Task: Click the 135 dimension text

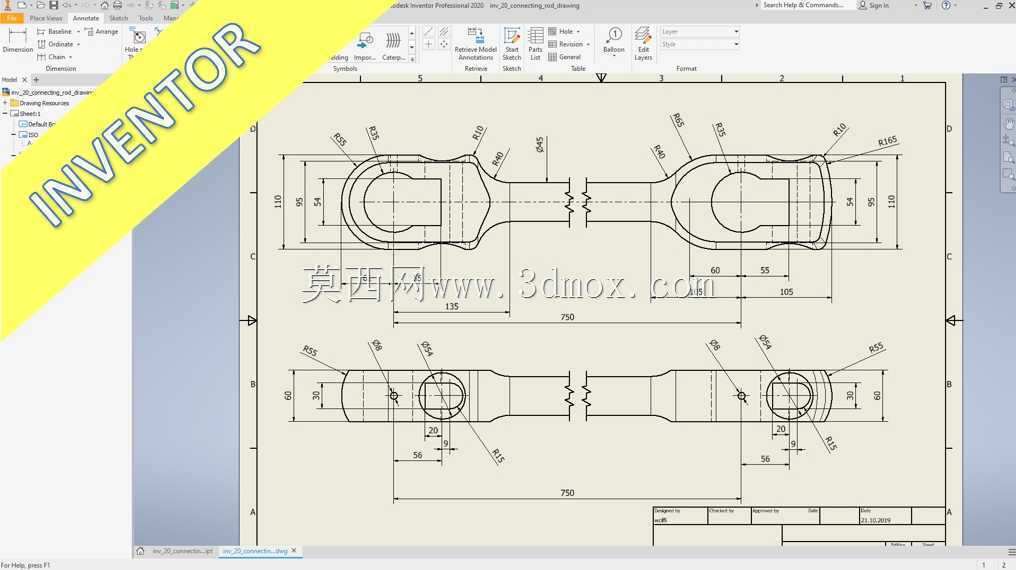Action: tap(452, 306)
